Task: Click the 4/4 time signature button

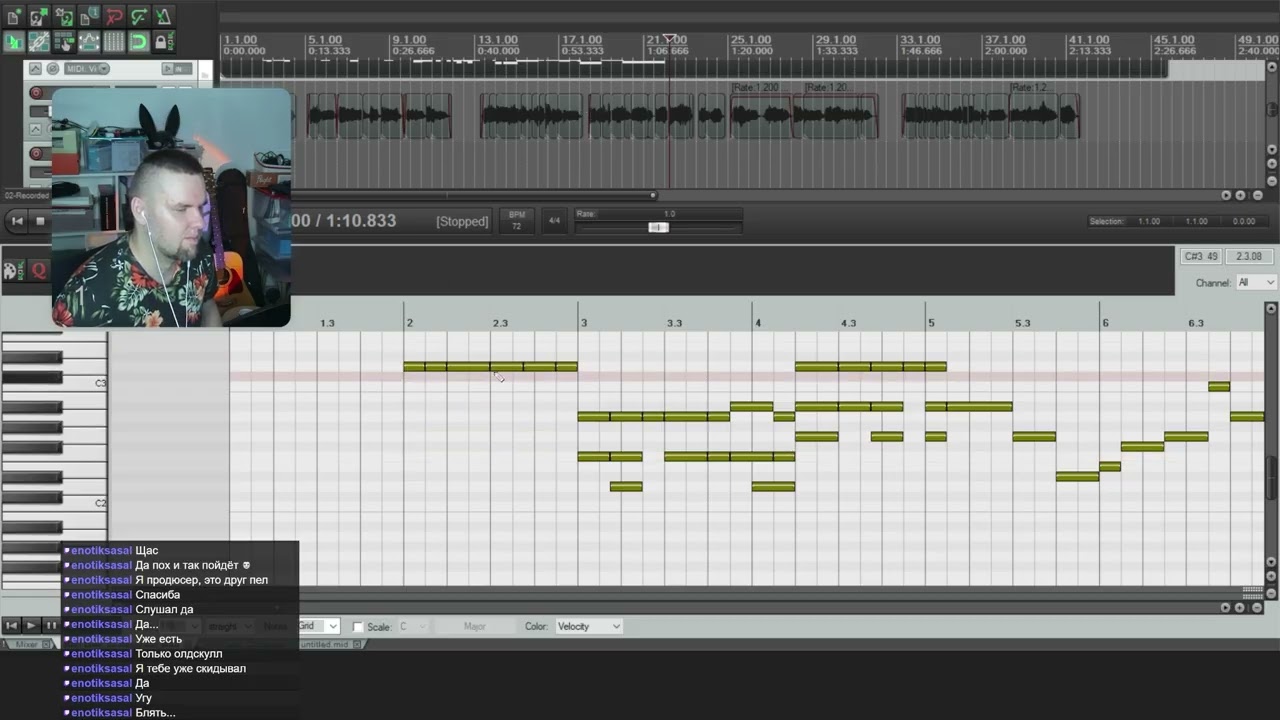Action: 554,221
